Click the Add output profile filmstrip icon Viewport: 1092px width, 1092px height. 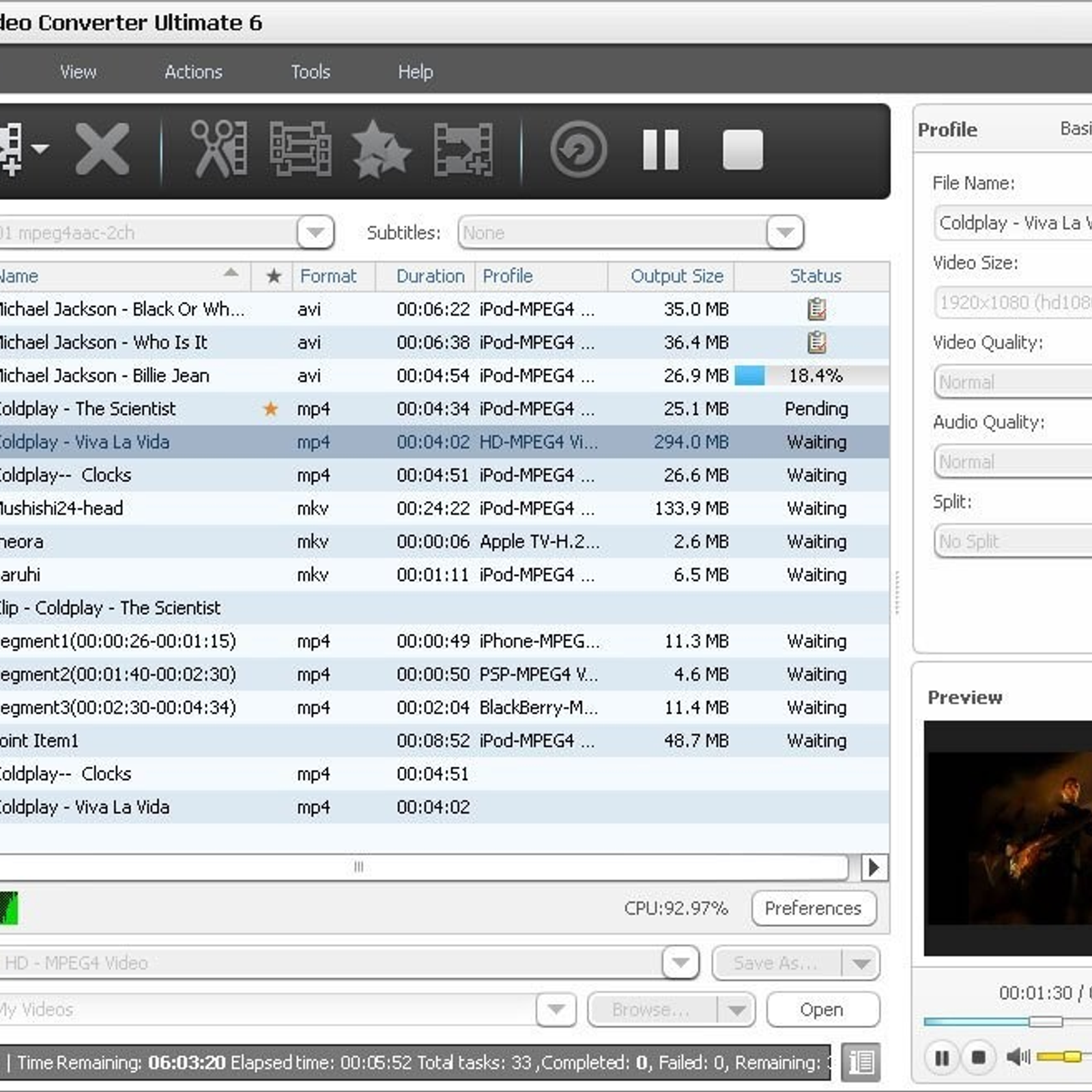click(463, 149)
